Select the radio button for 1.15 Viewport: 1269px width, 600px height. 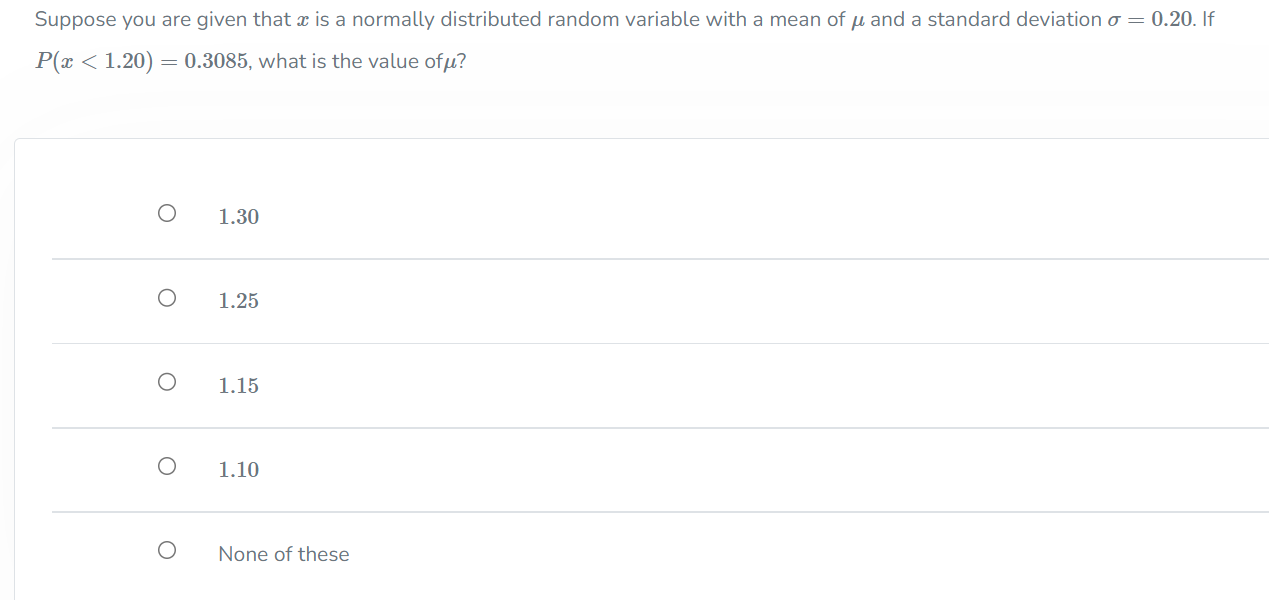[x=167, y=381]
